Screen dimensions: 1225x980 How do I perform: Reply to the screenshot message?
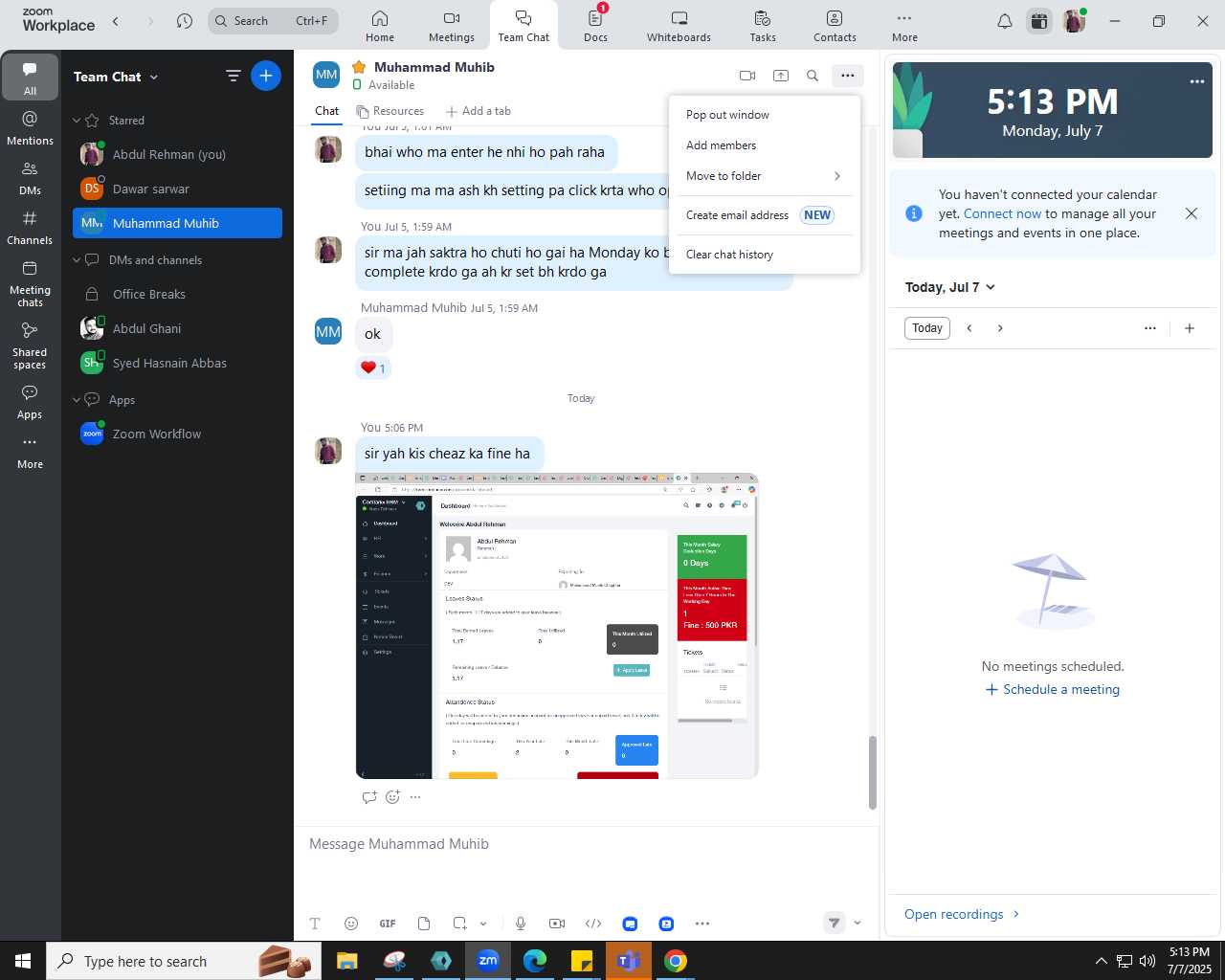(x=369, y=797)
